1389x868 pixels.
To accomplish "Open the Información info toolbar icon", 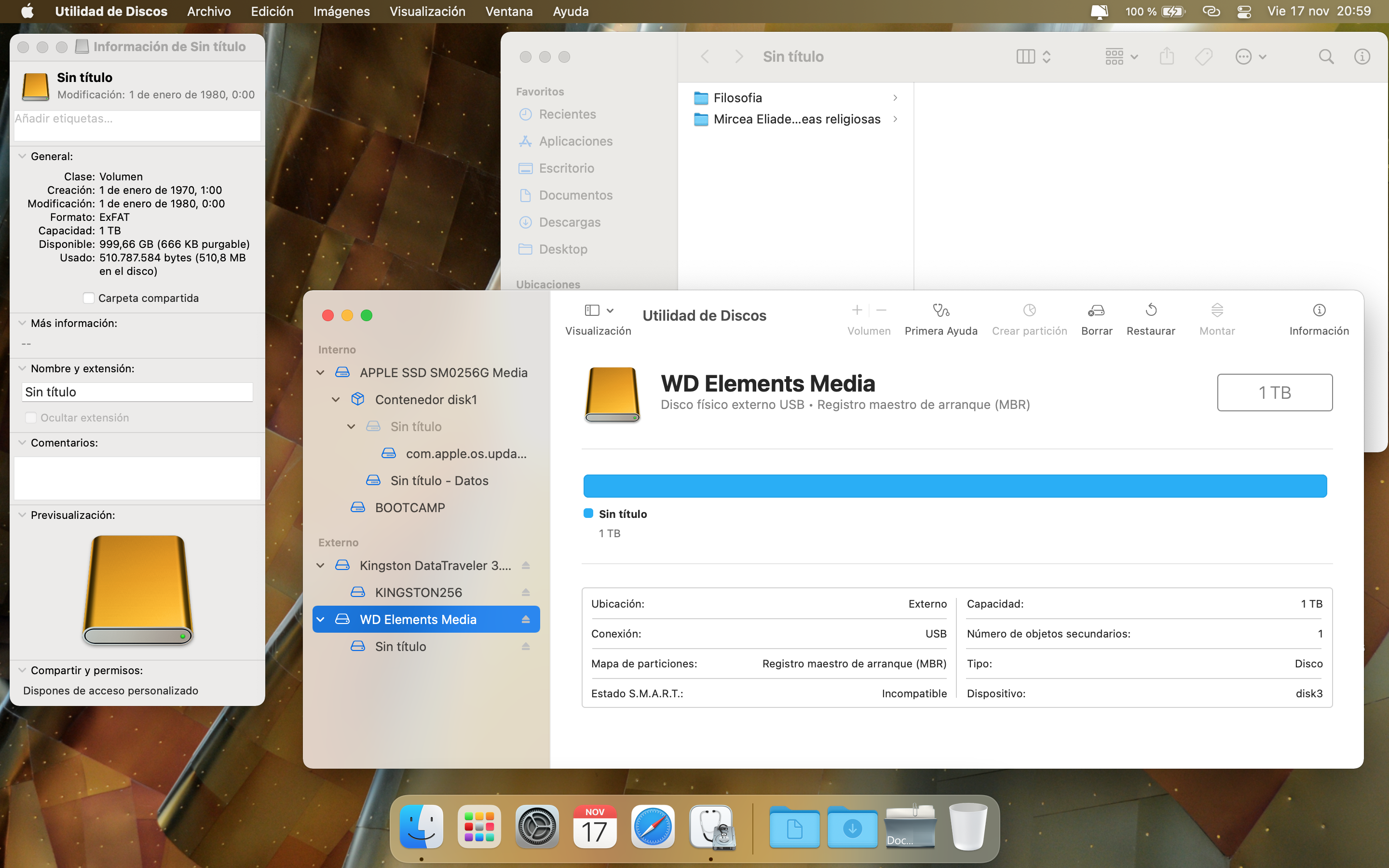I will pyautogui.click(x=1319, y=311).
